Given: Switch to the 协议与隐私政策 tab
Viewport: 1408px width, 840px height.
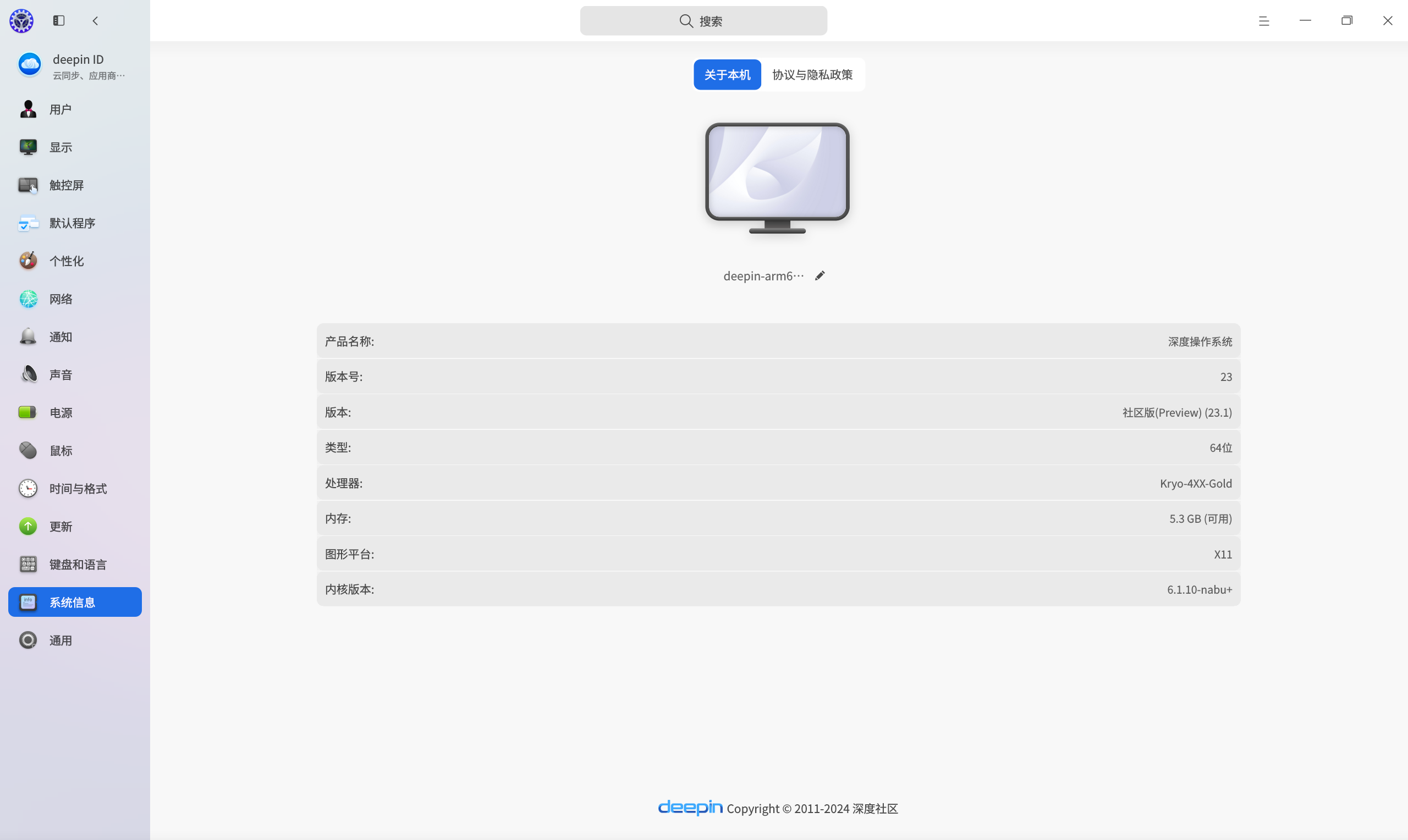Looking at the screenshot, I should click(x=812, y=75).
